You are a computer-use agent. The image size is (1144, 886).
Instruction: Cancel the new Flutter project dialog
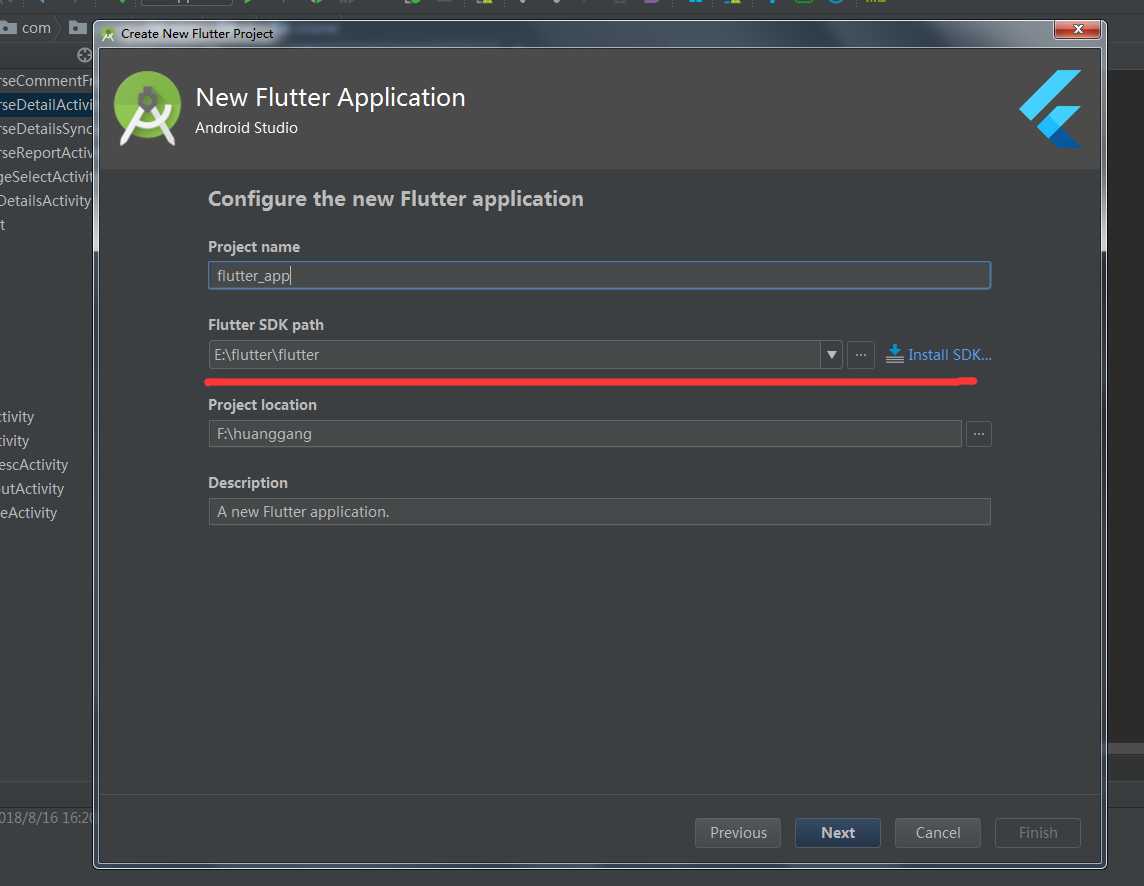(938, 833)
